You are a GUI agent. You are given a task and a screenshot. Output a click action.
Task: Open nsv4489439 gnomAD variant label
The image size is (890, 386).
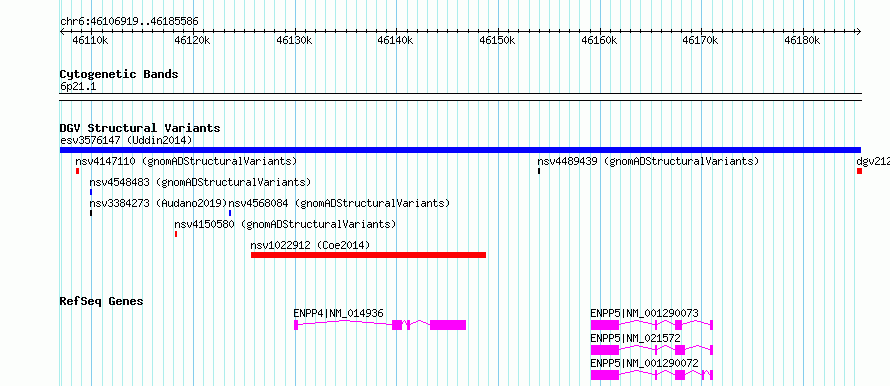point(648,161)
